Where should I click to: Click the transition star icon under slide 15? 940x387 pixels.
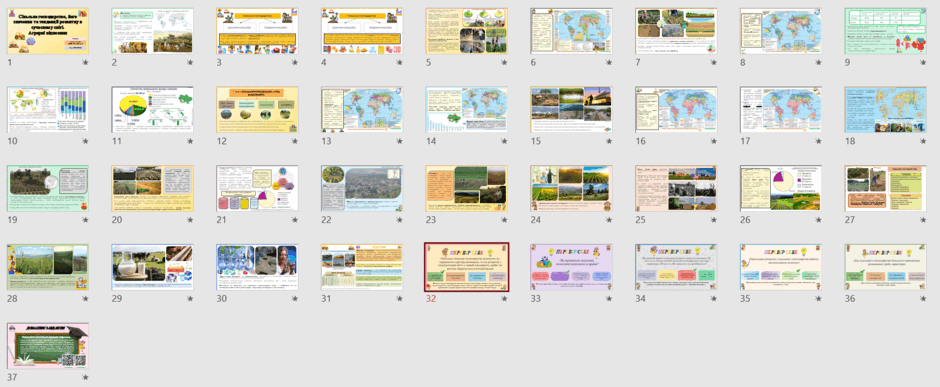click(609, 141)
